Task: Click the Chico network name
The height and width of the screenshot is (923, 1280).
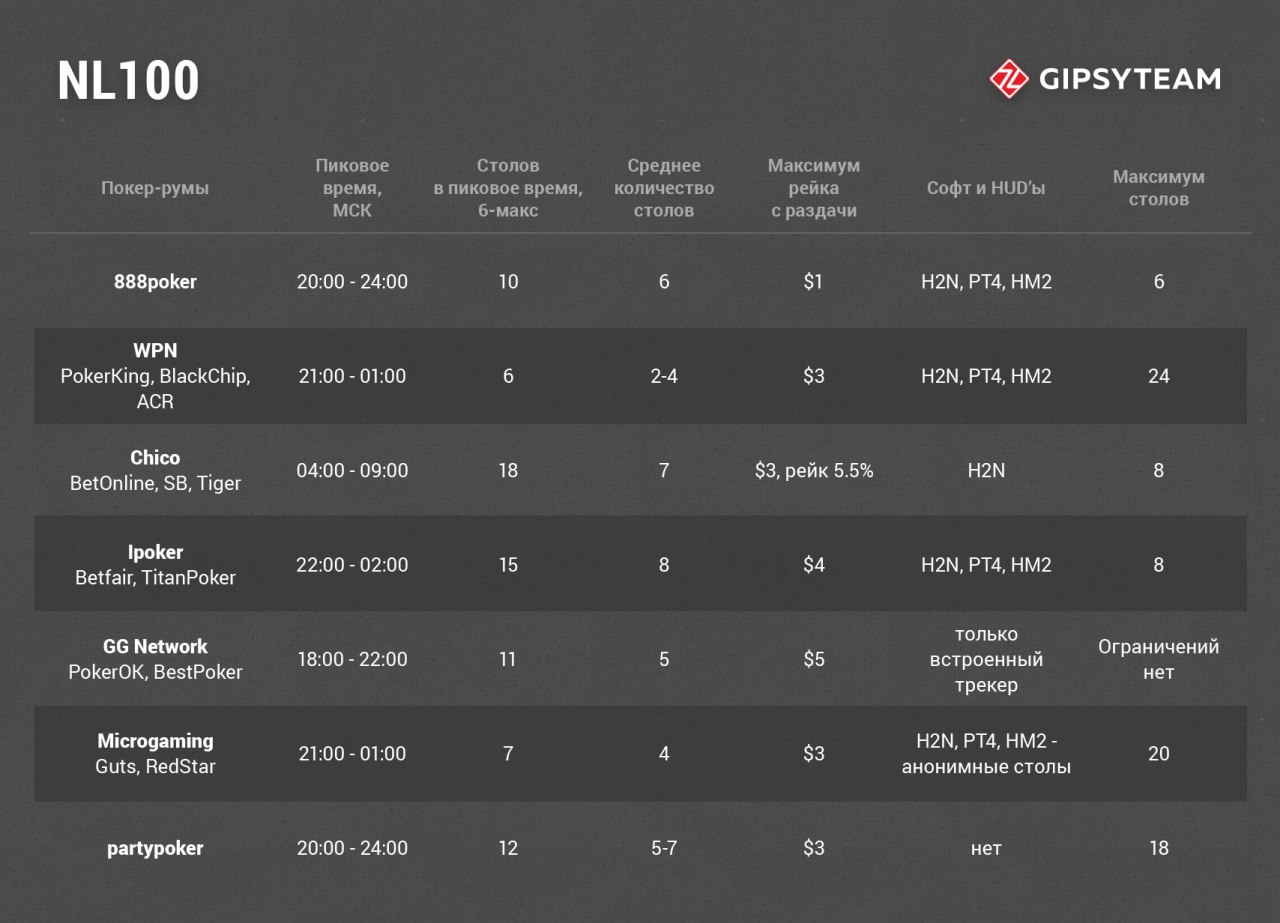Action: (155, 458)
